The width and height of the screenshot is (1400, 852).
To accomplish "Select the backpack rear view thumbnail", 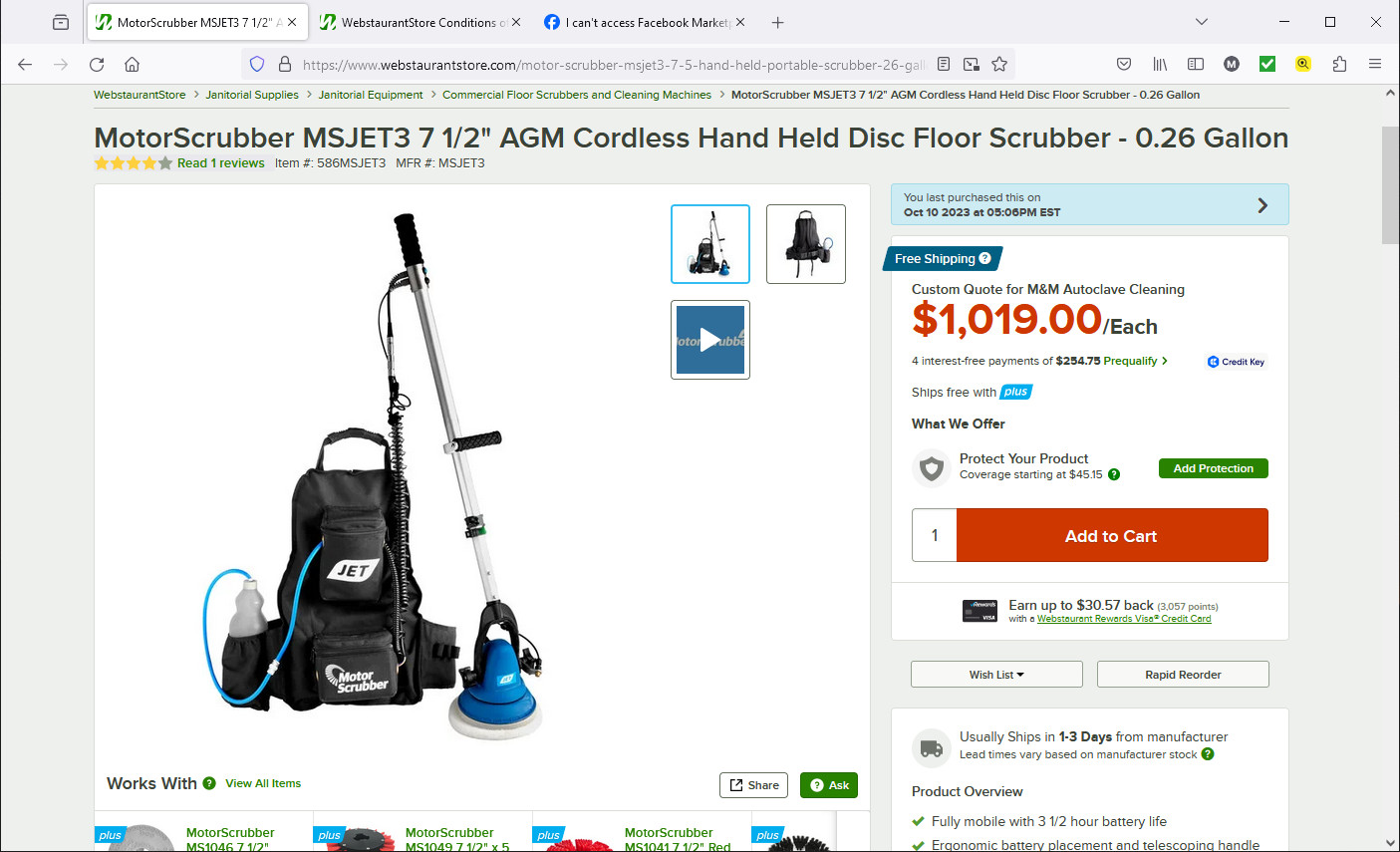I will (x=806, y=244).
